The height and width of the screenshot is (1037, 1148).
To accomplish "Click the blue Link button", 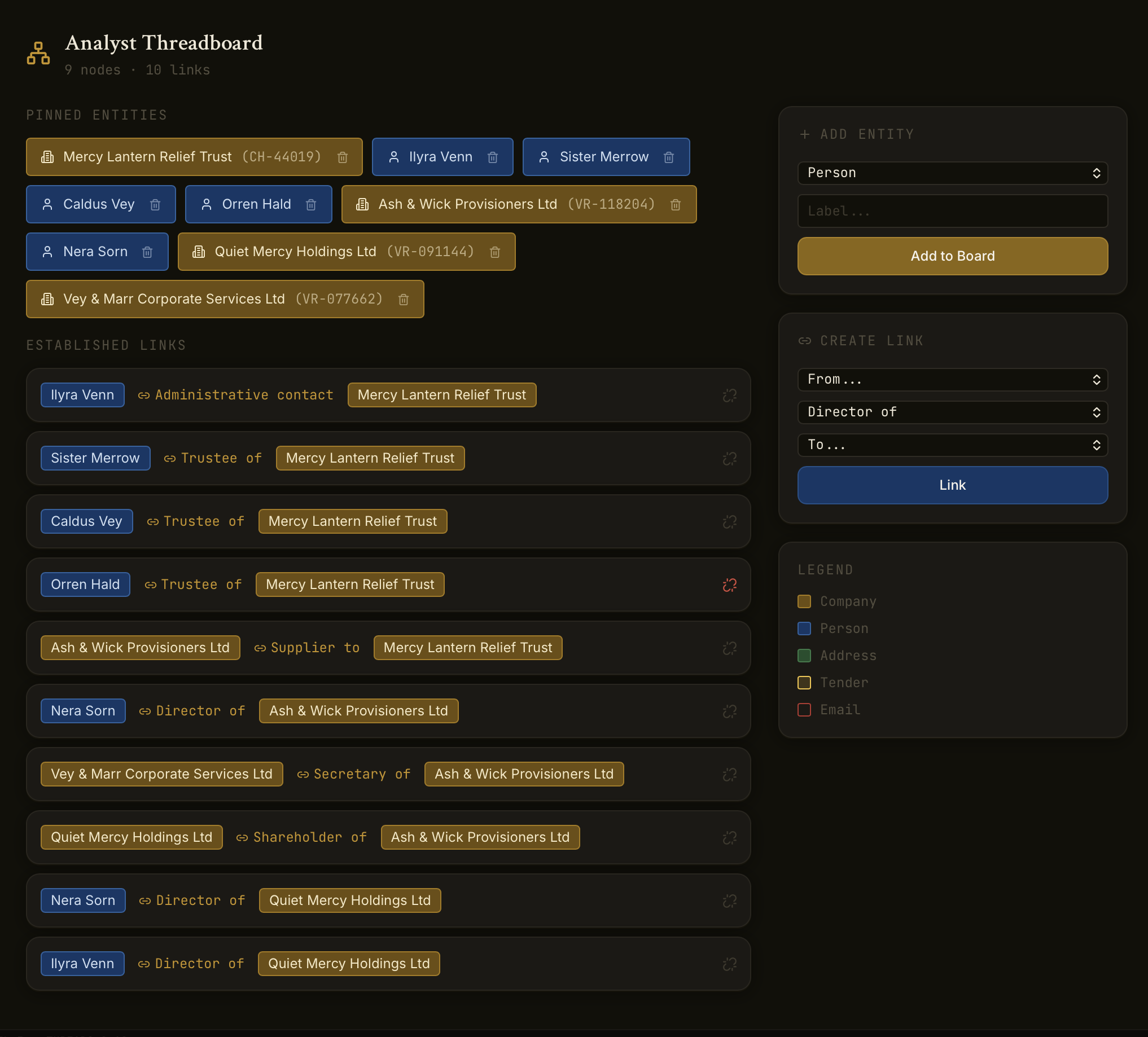I will coord(952,485).
